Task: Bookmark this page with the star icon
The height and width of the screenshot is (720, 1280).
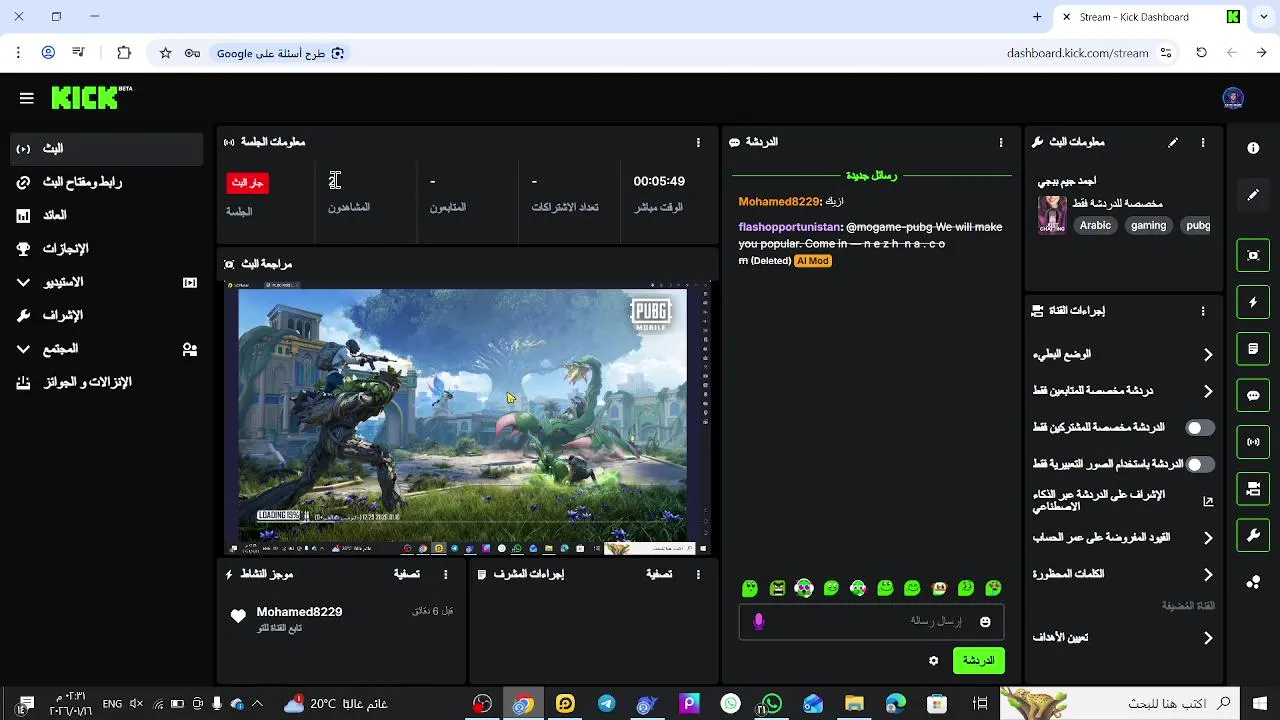Action: coord(166,53)
